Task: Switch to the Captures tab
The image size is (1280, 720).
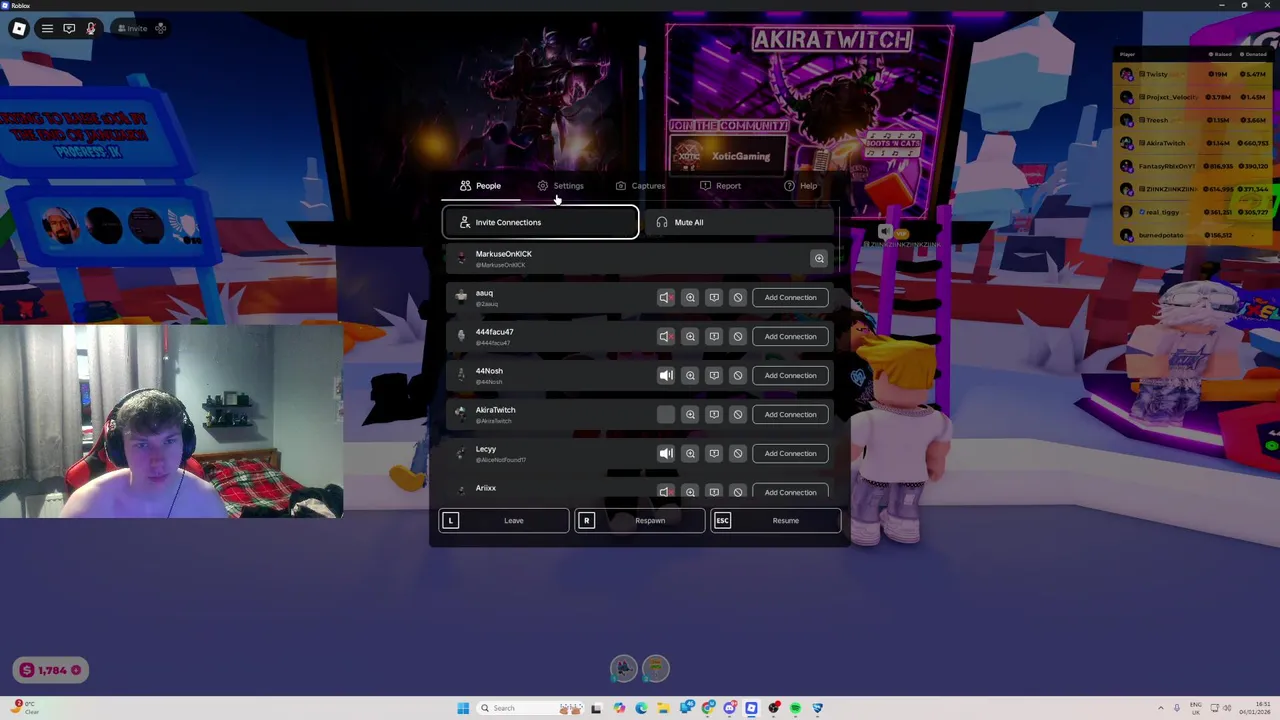Action: pos(640,186)
